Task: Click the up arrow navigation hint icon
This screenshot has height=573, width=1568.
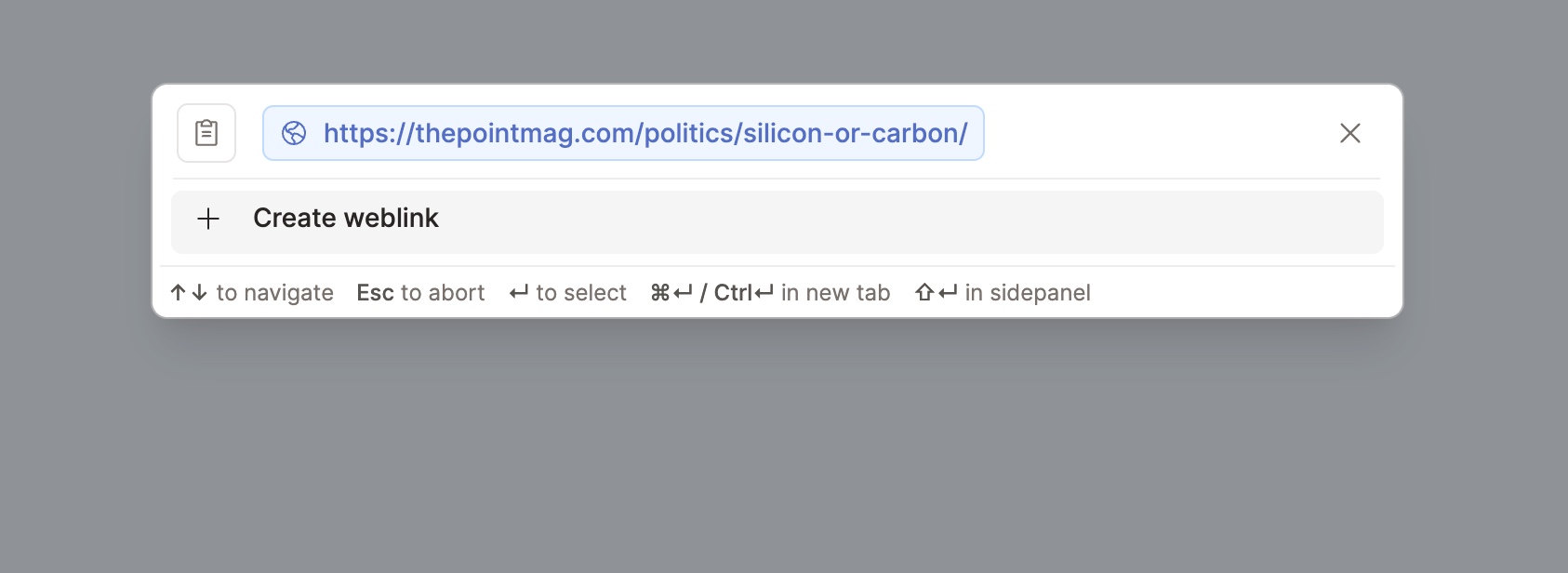Action: click(x=179, y=293)
